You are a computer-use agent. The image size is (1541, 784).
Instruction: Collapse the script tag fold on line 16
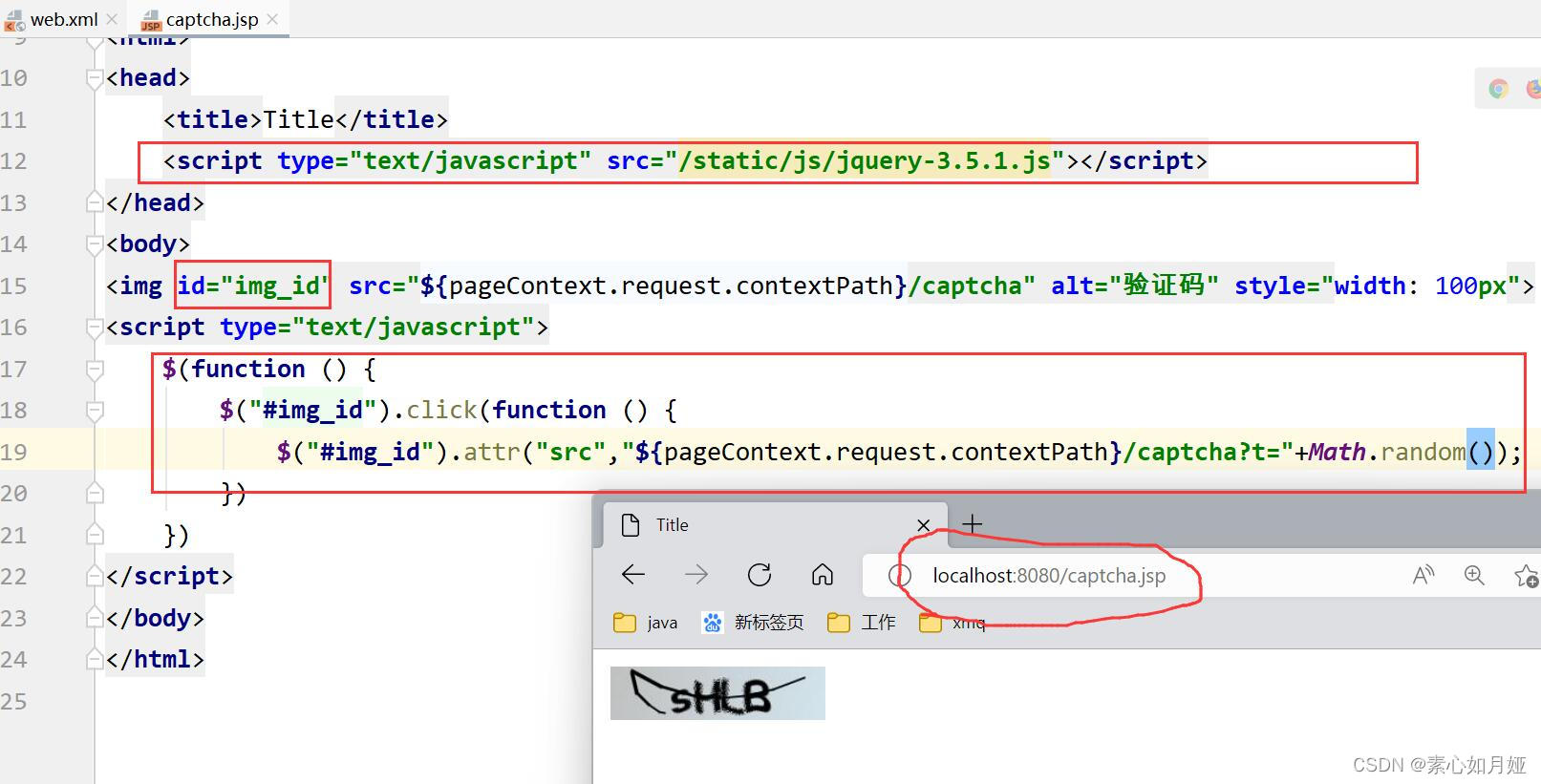point(95,328)
